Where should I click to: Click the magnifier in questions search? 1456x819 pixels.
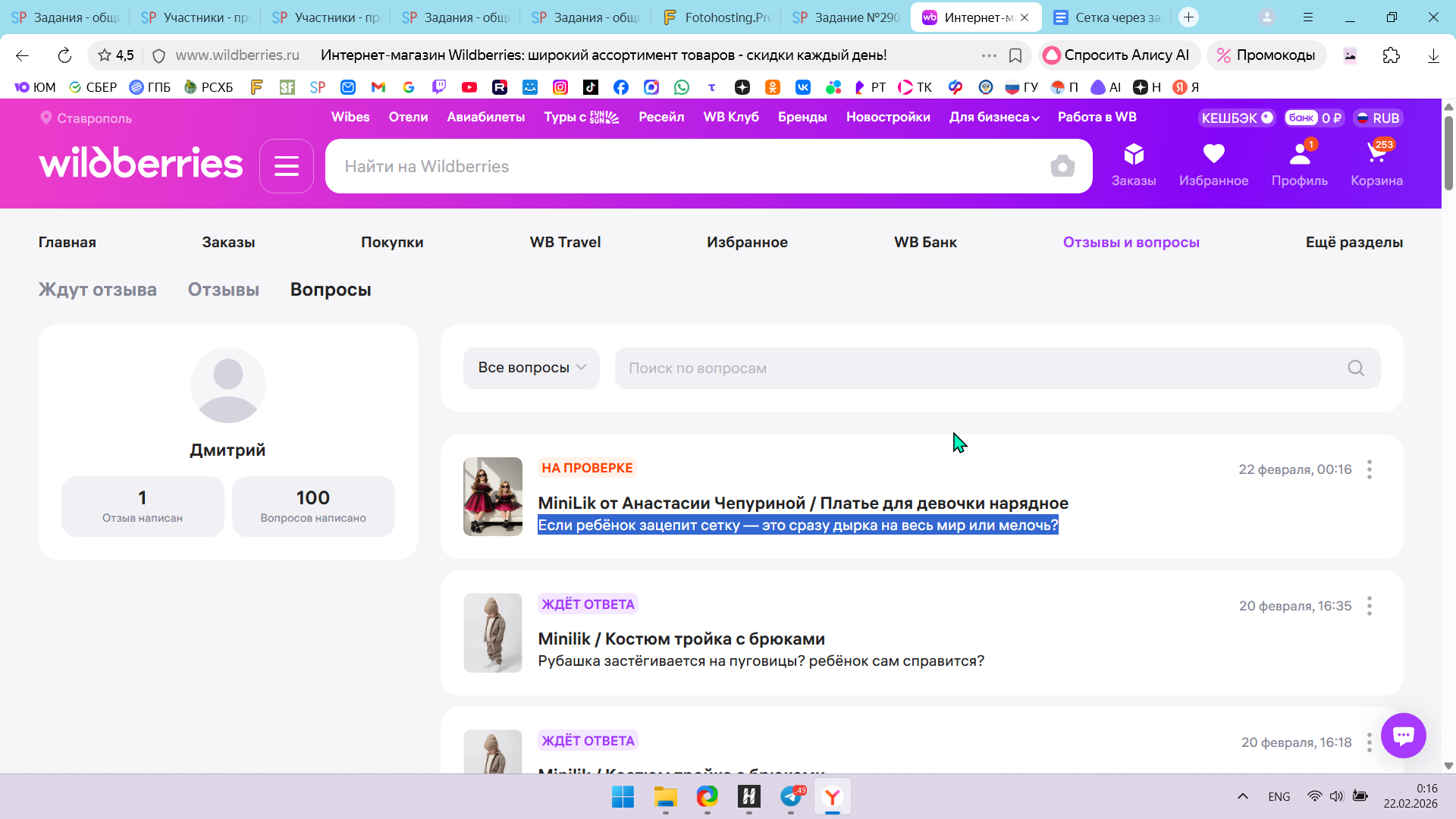[1355, 369]
